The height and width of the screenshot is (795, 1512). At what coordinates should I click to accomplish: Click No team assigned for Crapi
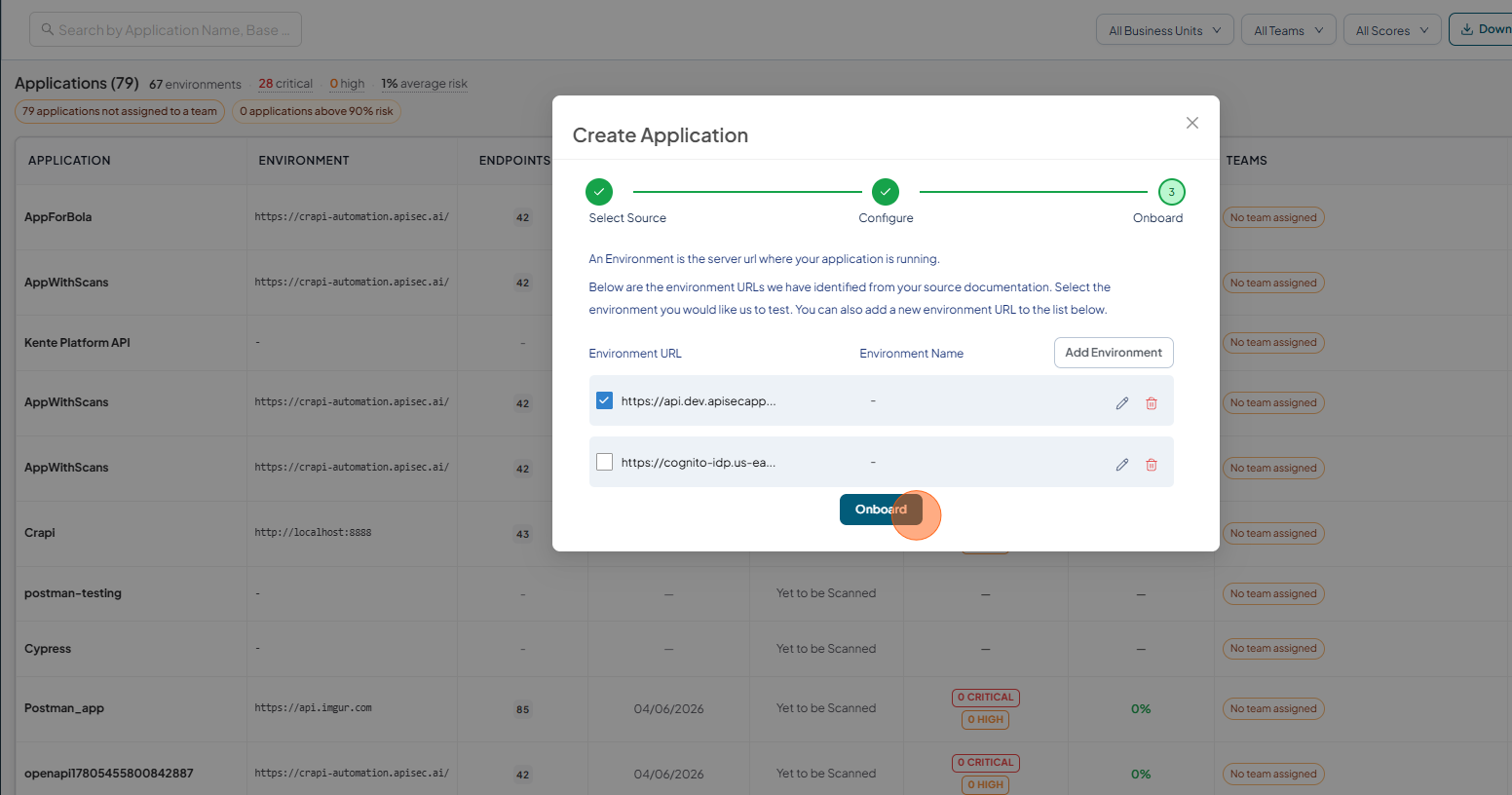click(x=1273, y=534)
